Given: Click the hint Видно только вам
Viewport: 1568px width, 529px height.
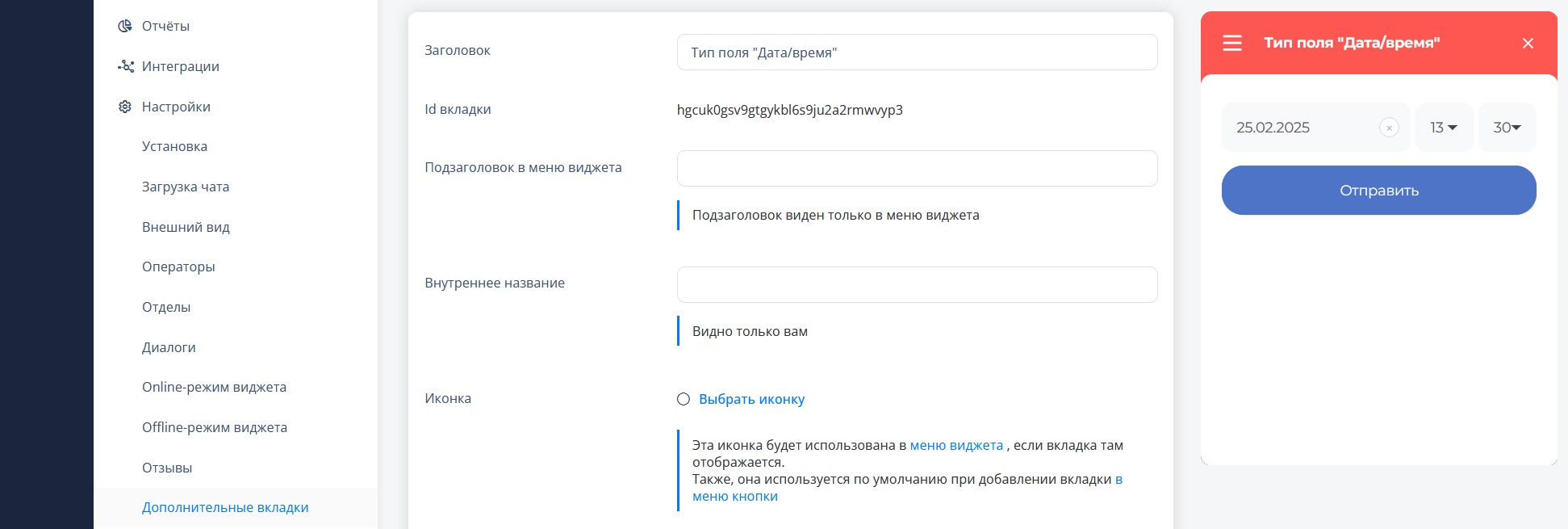Looking at the screenshot, I should pos(750,331).
